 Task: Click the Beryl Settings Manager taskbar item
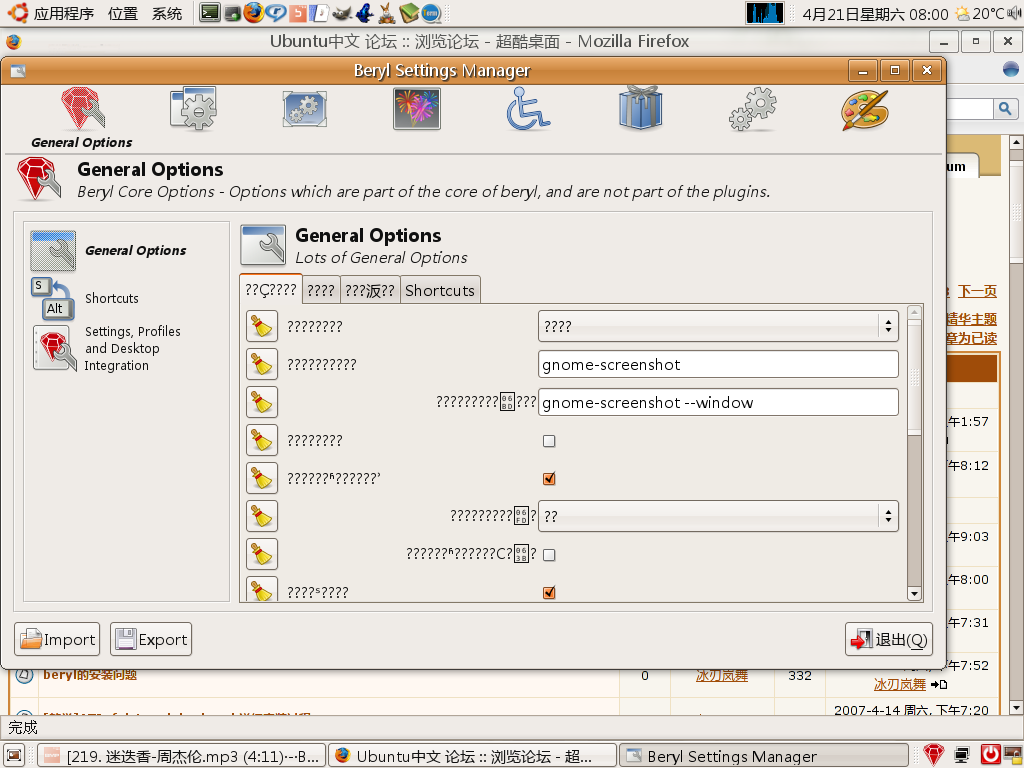point(763,756)
